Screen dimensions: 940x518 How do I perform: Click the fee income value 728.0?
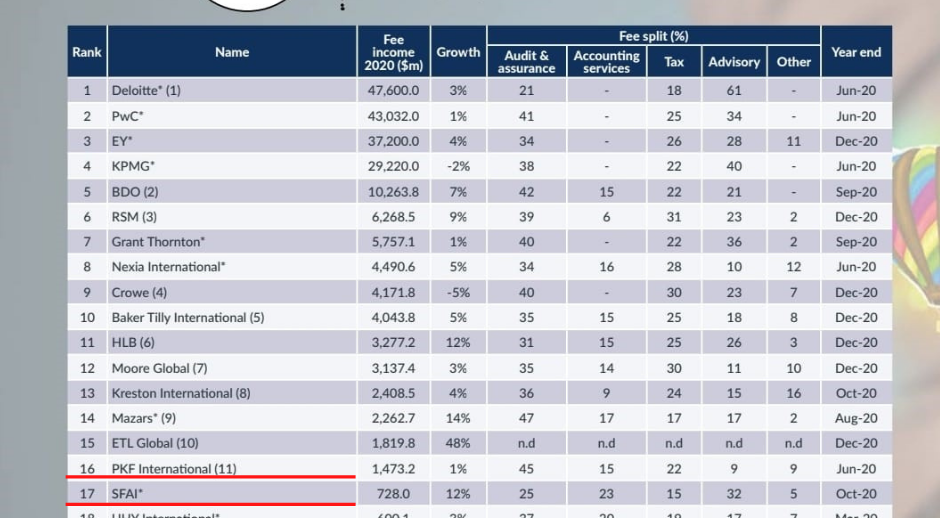393,493
